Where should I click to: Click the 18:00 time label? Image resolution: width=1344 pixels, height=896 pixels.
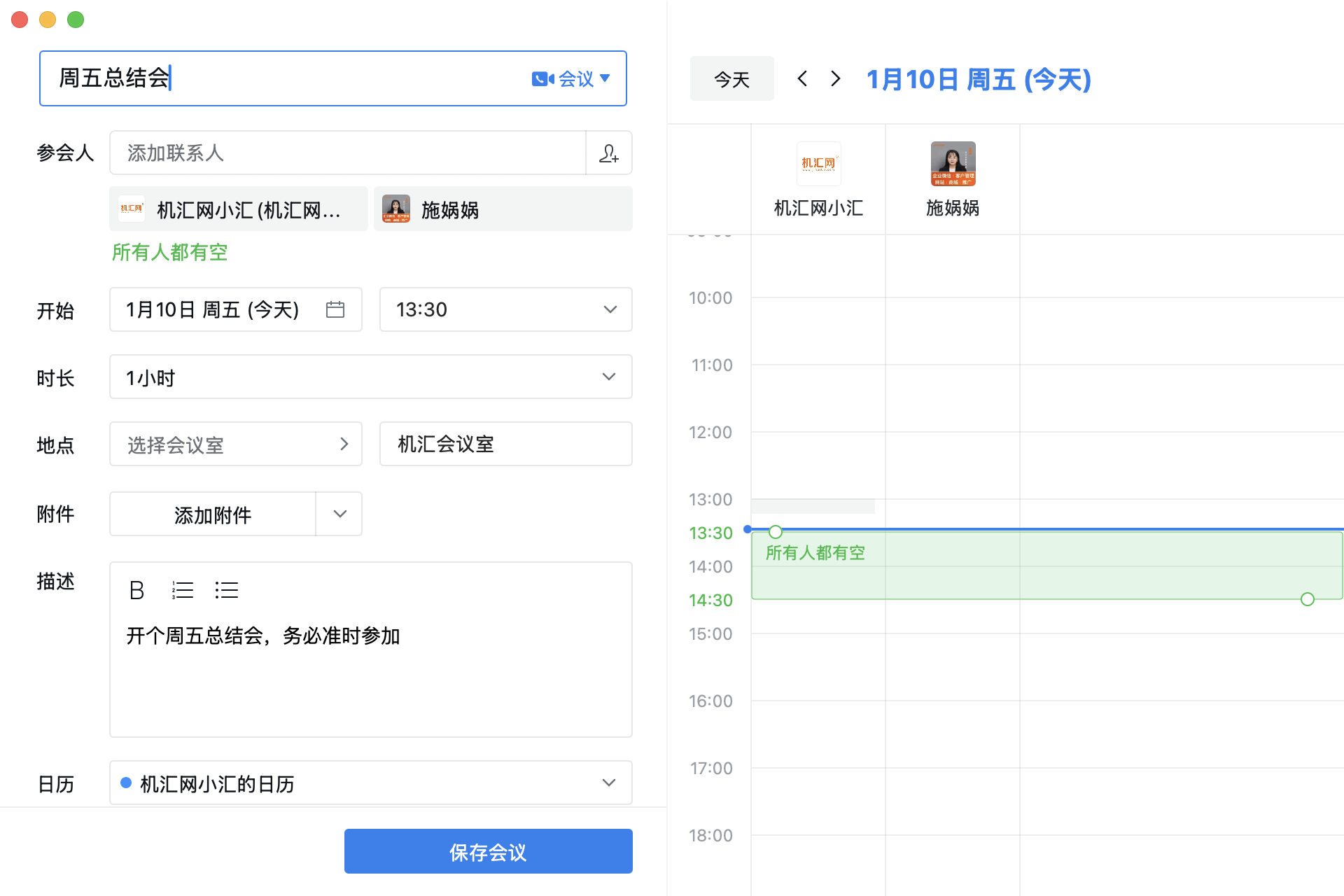[710, 836]
